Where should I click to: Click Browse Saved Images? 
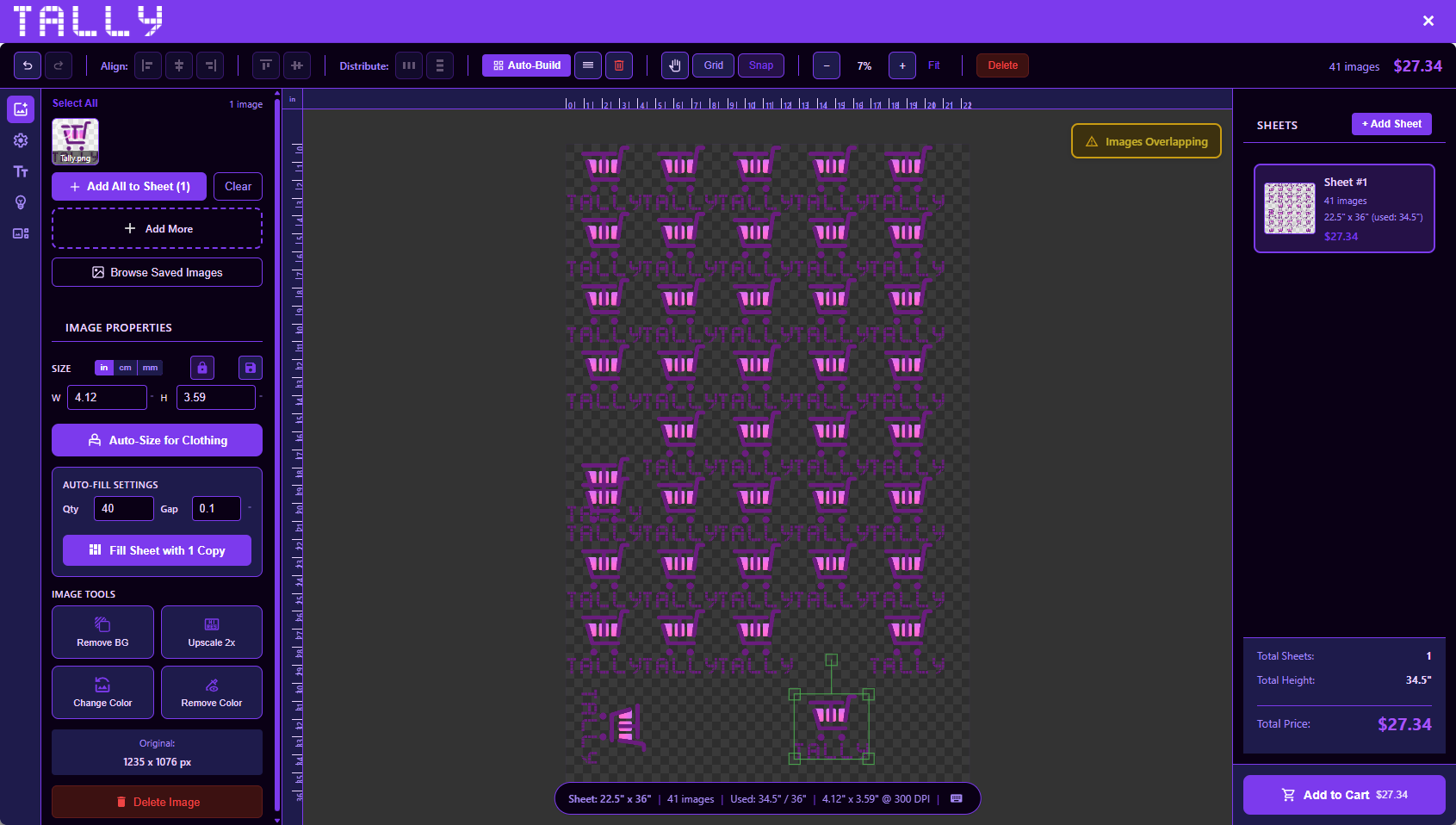(157, 272)
